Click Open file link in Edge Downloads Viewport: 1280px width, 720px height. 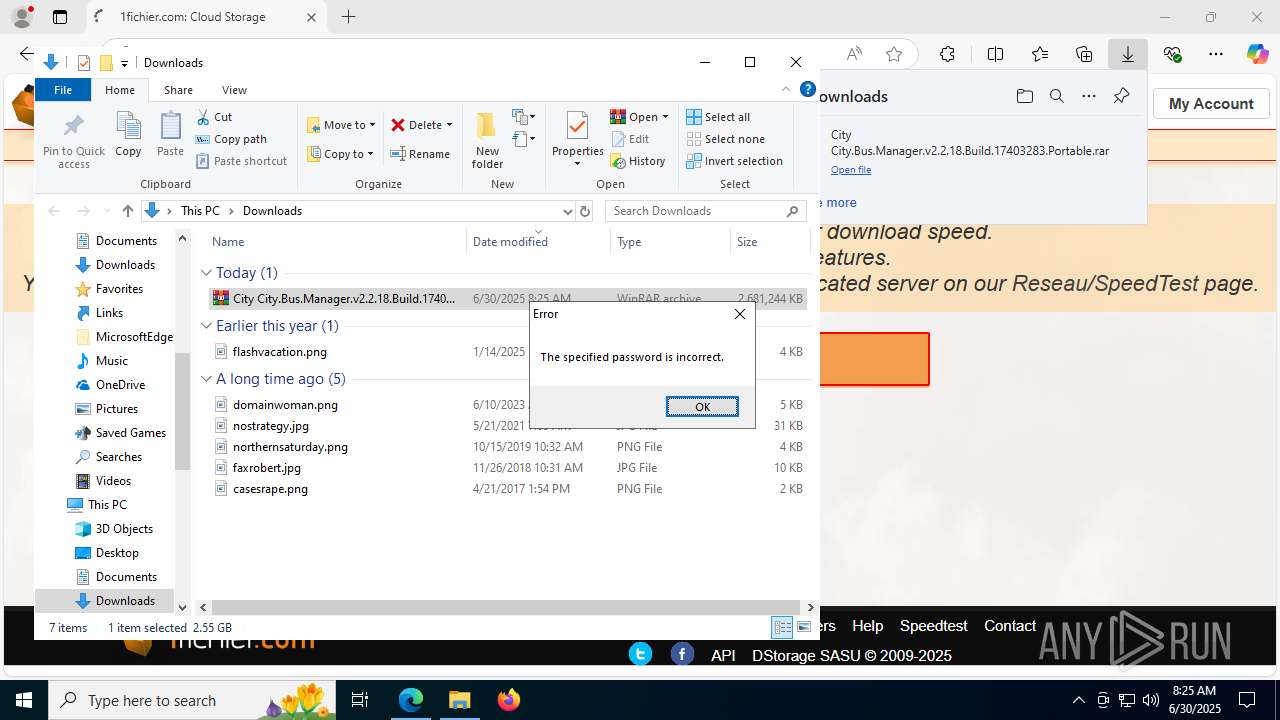(851, 170)
